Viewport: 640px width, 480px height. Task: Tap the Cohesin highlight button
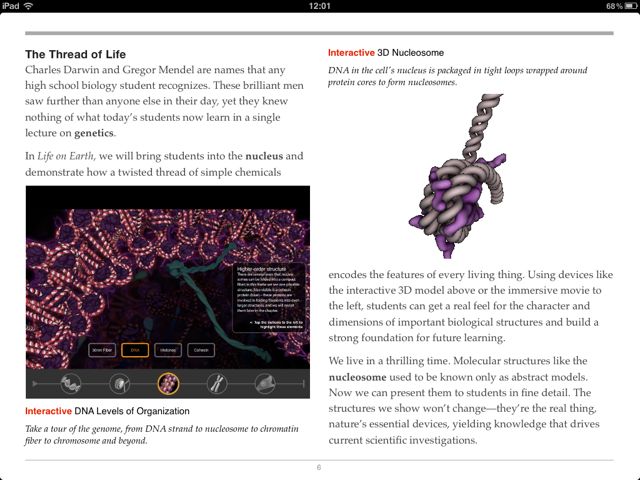201,350
